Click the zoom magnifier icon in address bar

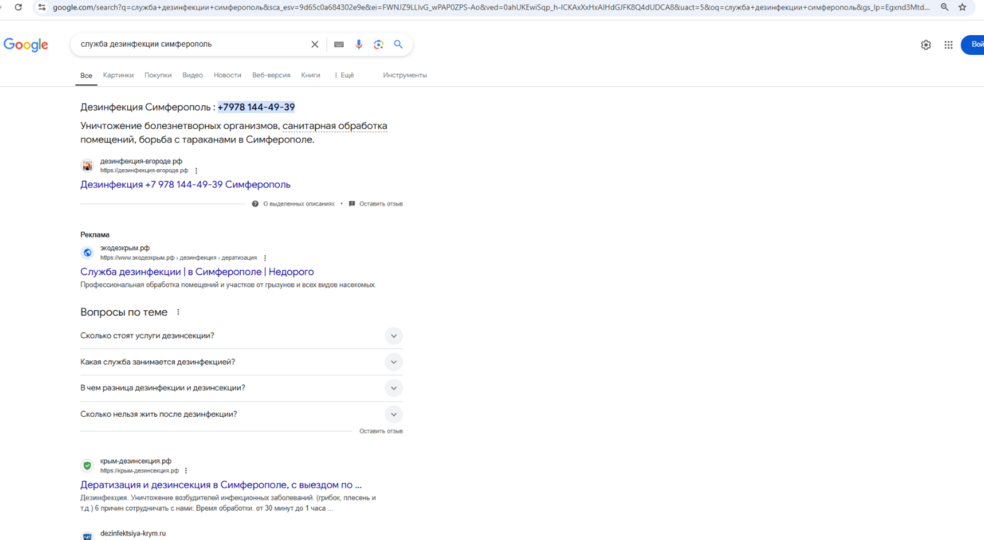pyautogui.click(x=944, y=7)
